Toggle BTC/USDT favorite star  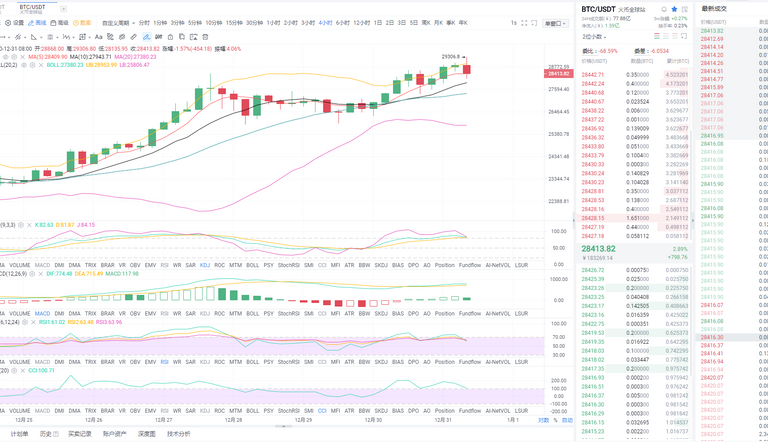[x=674, y=9]
